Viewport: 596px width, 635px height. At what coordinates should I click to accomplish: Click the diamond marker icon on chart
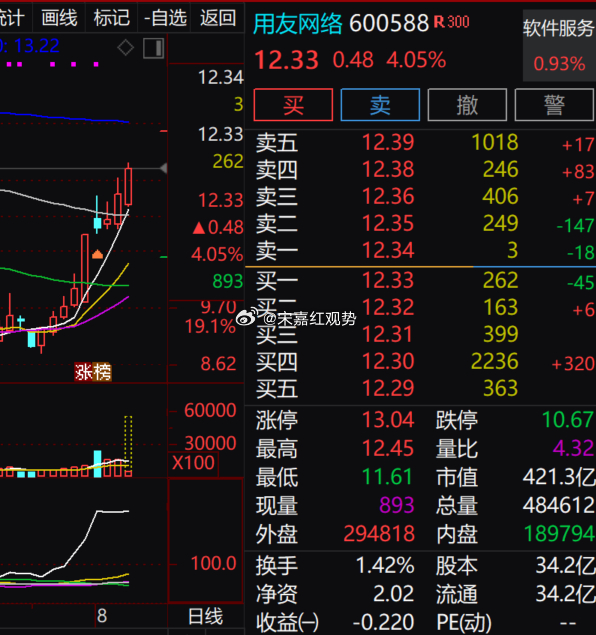click(126, 48)
